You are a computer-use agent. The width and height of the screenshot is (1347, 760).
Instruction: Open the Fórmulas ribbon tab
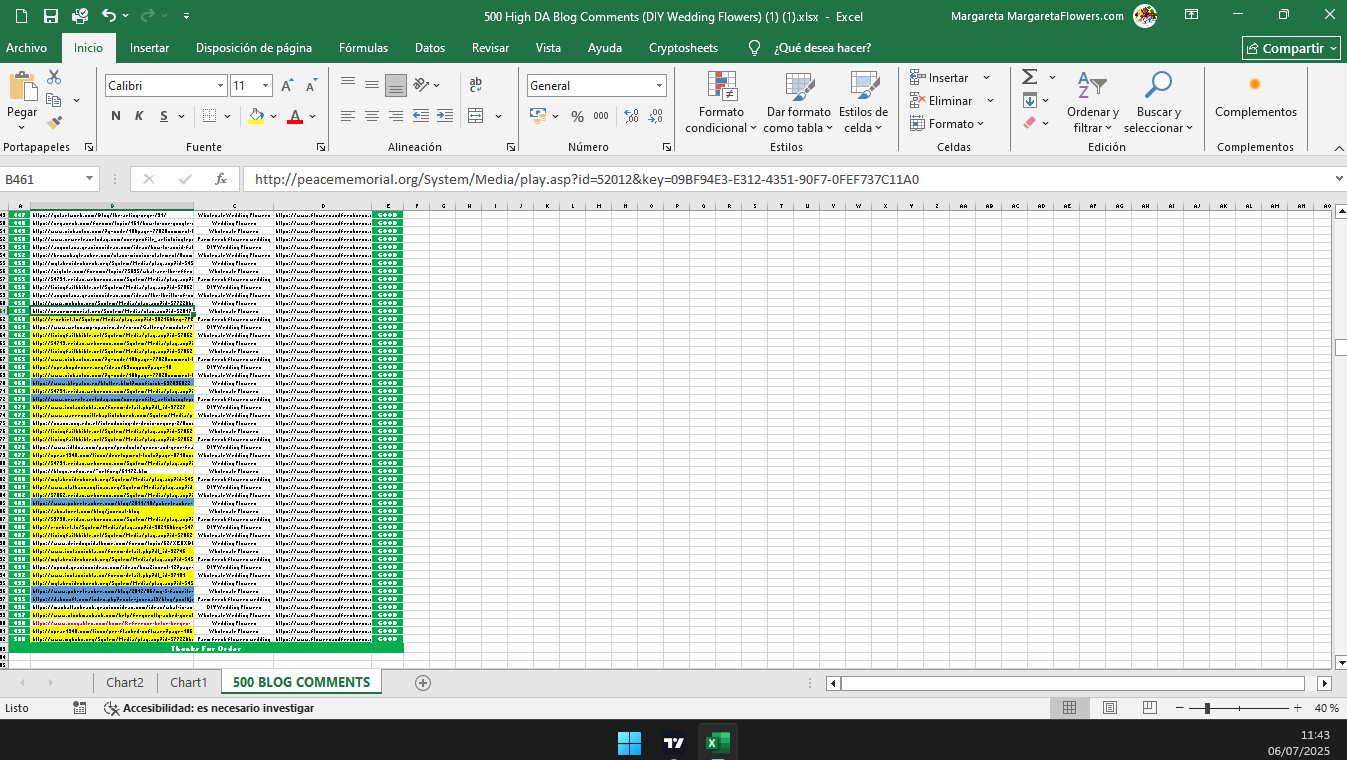[x=363, y=48]
